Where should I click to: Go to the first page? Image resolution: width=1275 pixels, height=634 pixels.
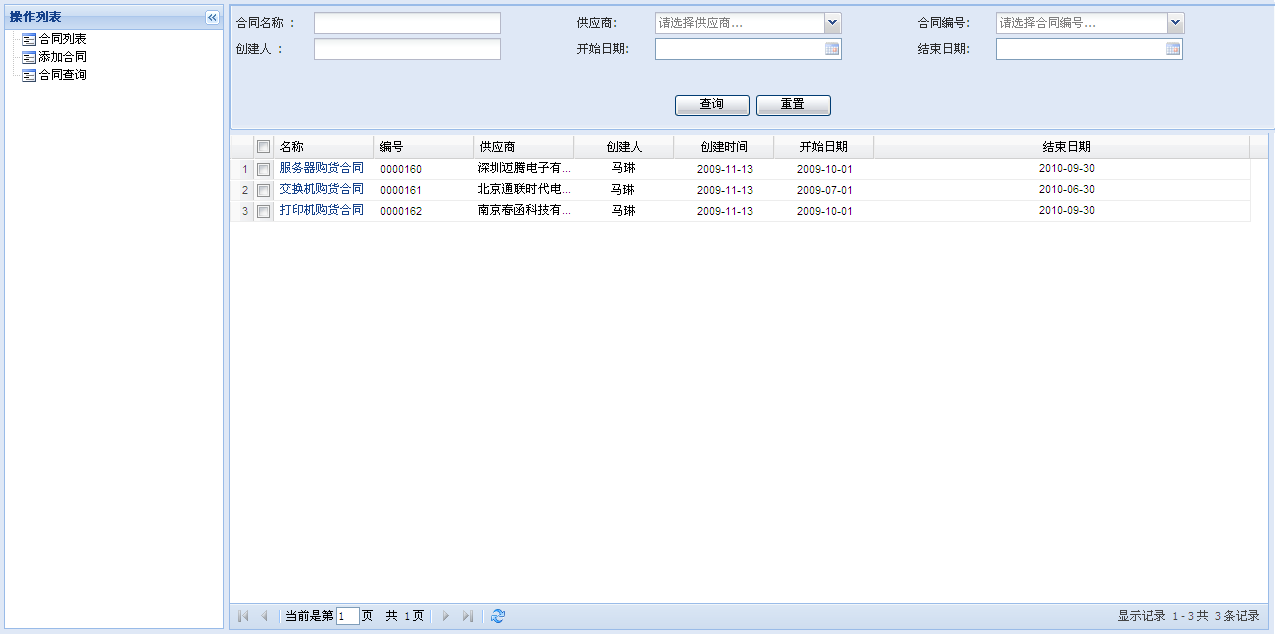243,616
